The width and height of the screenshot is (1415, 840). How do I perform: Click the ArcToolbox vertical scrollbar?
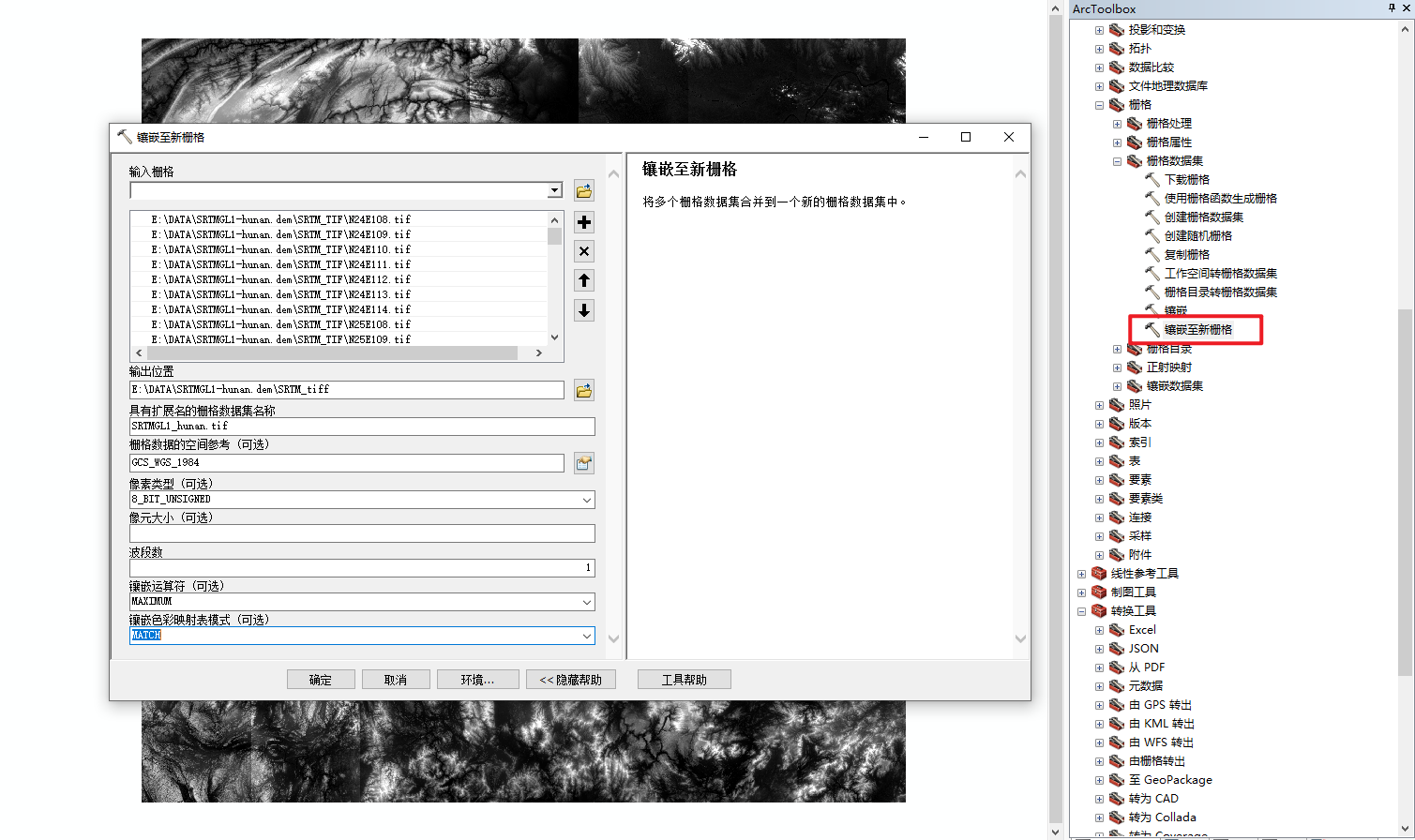click(x=1405, y=492)
